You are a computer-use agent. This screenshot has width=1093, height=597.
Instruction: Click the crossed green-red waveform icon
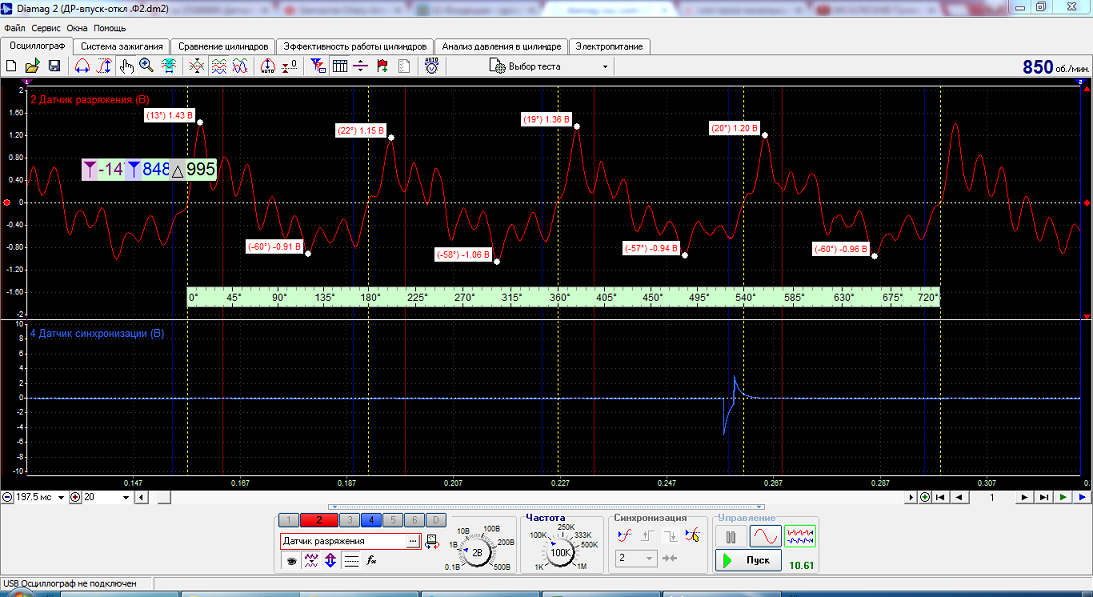coord(197,66)
